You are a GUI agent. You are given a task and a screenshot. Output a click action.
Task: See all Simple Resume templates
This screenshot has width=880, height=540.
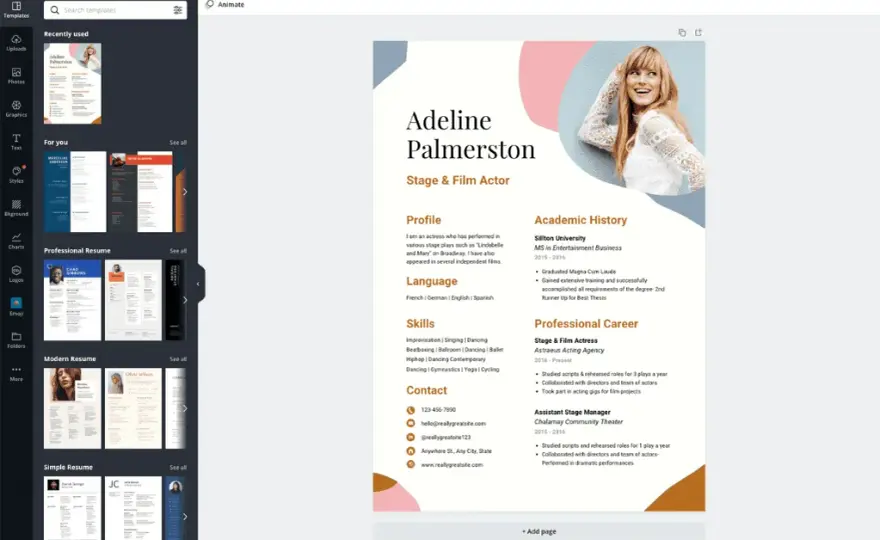coord(178,468)
